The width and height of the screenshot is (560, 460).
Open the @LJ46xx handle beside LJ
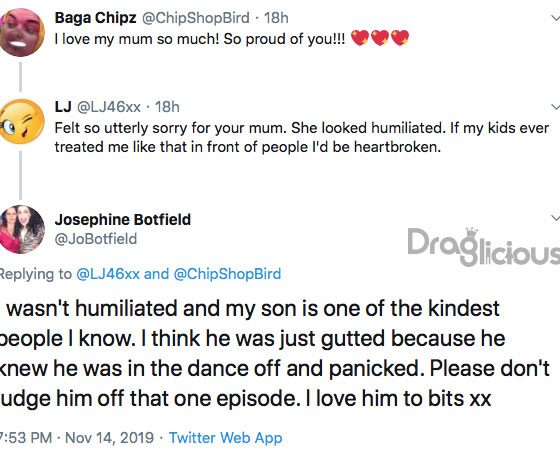click(x=109, y=107)
